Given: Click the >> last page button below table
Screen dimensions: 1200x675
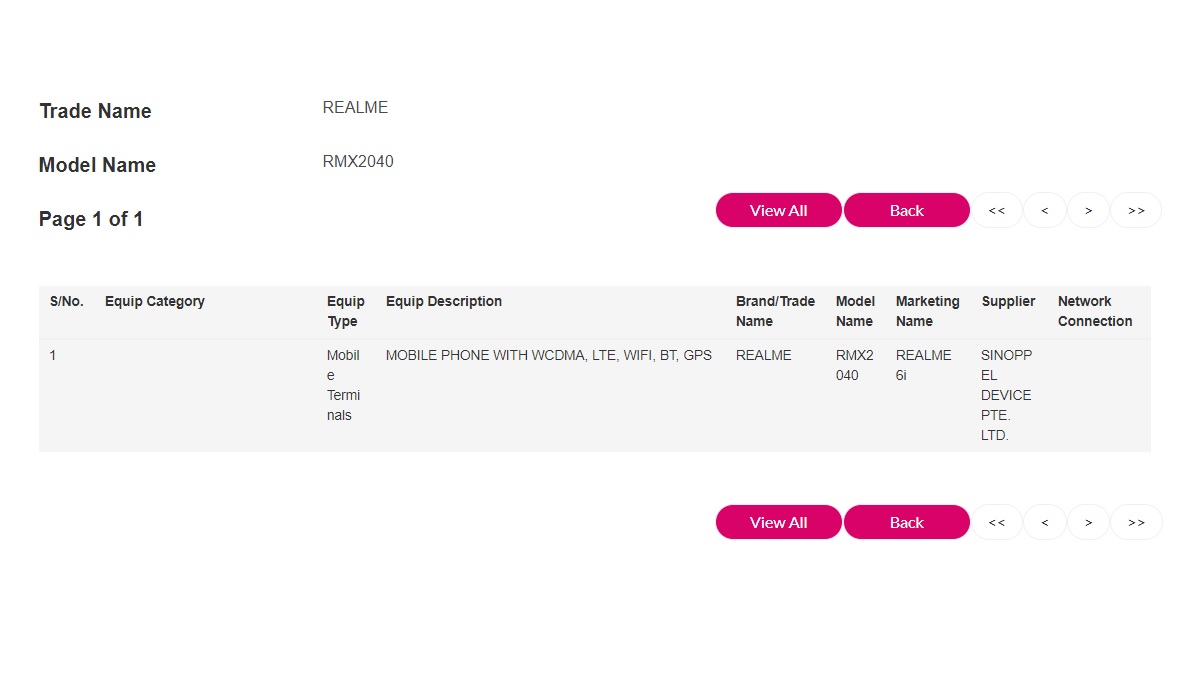Looking at the screenshot, I should 1136,522.
